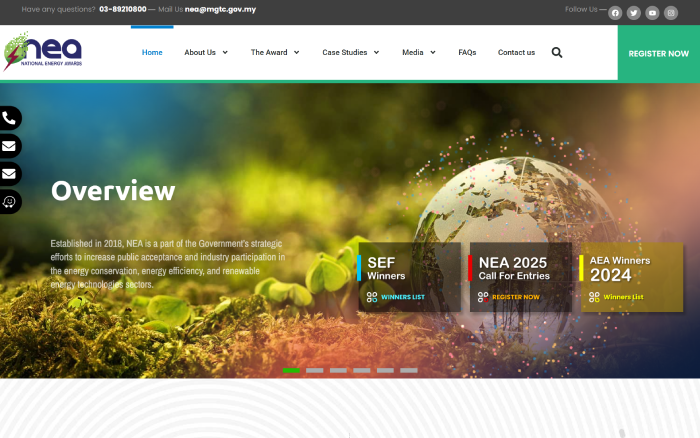This screenshot has width=700, height=438.
Task: Select the fourth slide indicator
Action: [362, 371]
